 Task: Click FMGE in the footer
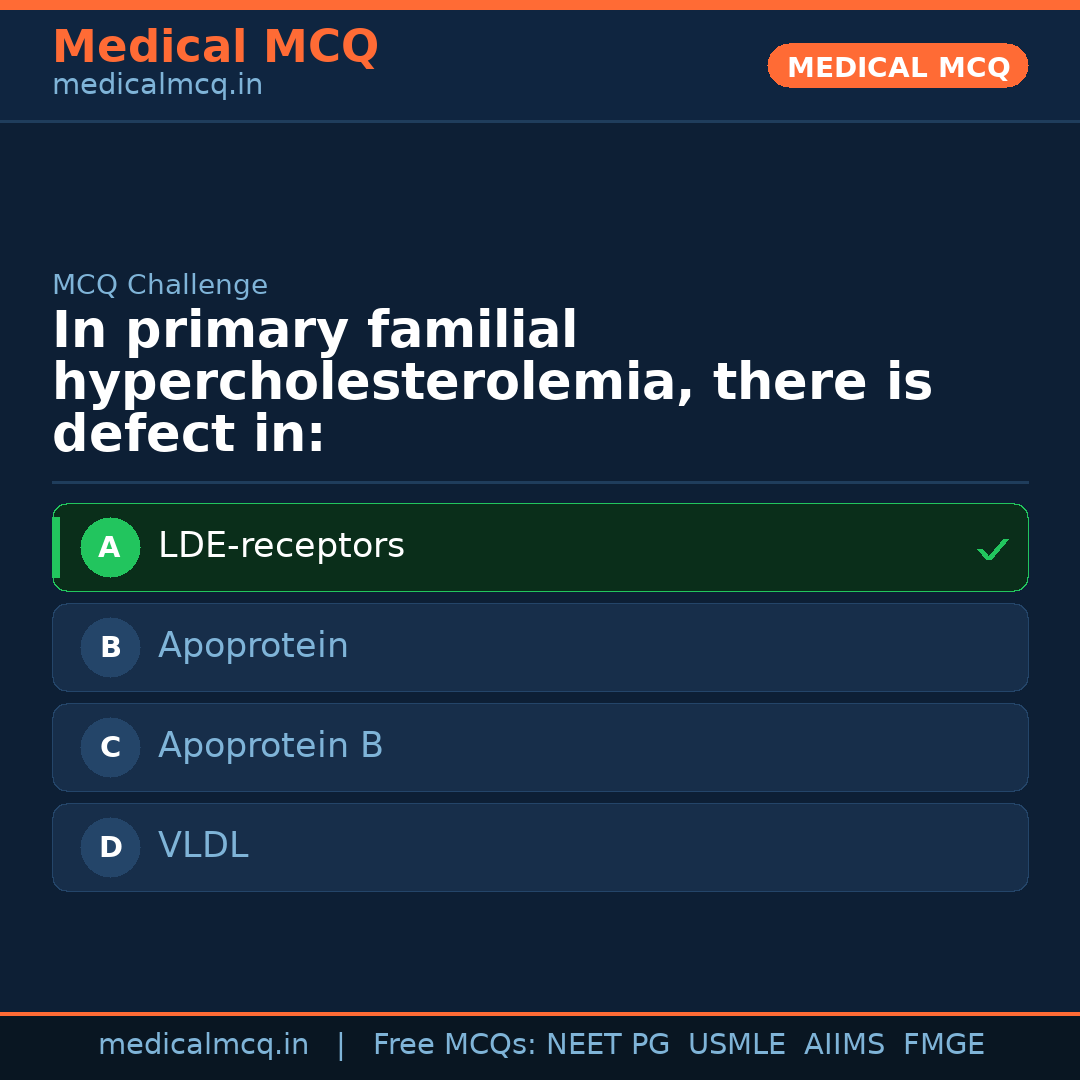point(943,1045)
